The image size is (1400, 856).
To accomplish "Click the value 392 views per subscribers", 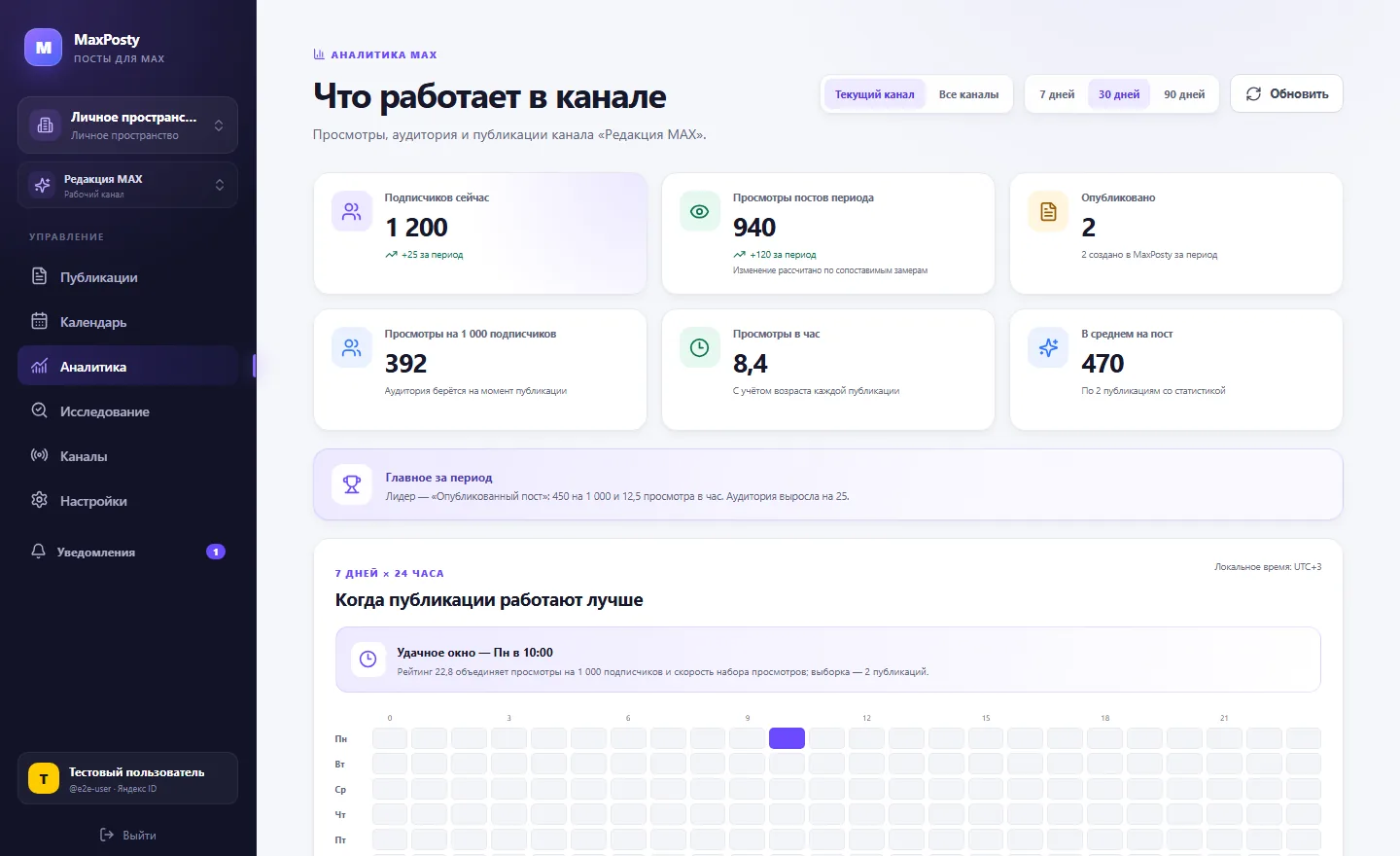I will pyautogui.click(x=405, y=363).
